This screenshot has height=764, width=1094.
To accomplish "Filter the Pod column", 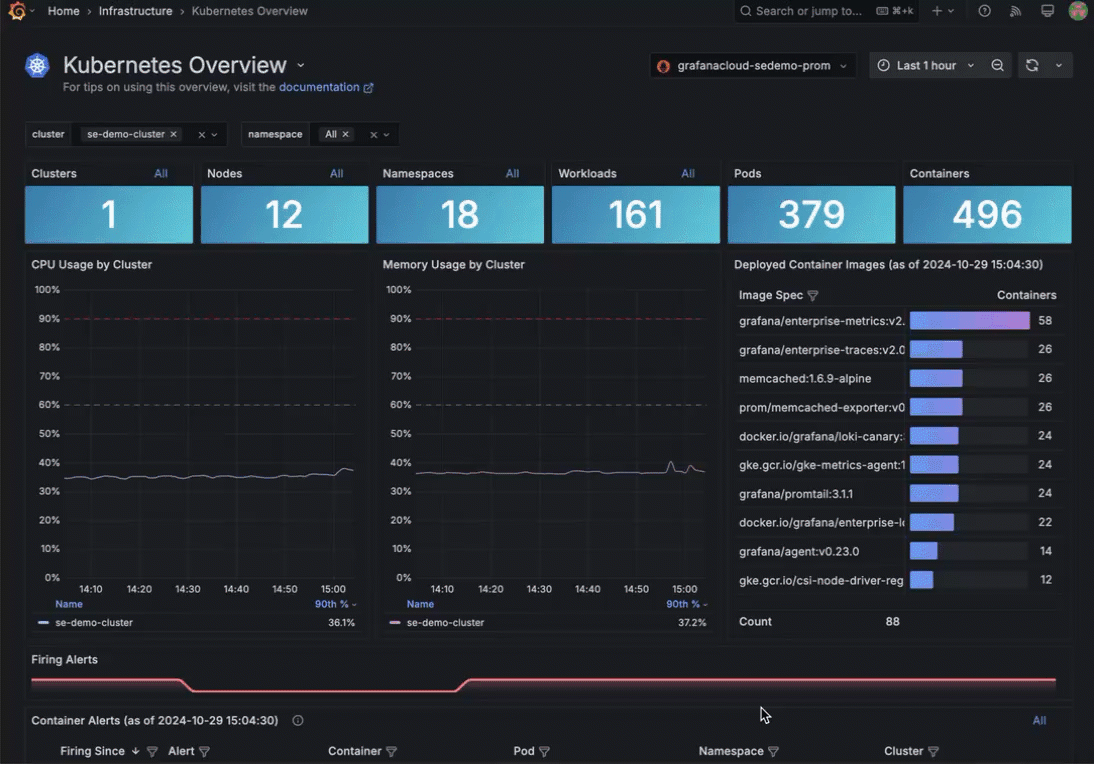I will point(544,751).
